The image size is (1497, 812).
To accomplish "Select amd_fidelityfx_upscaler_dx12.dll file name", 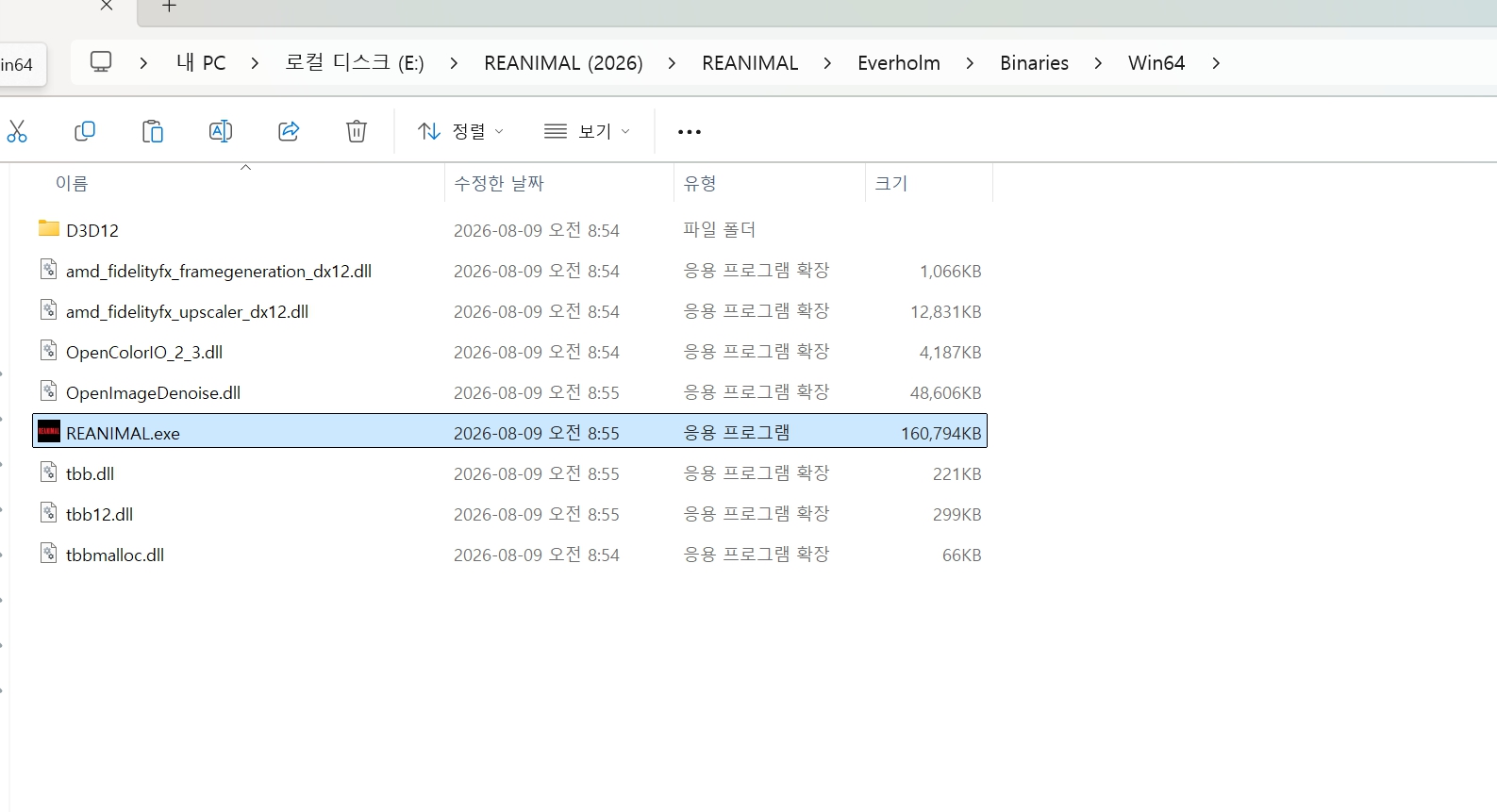I will pyautogui.click(x=187, y=311).
